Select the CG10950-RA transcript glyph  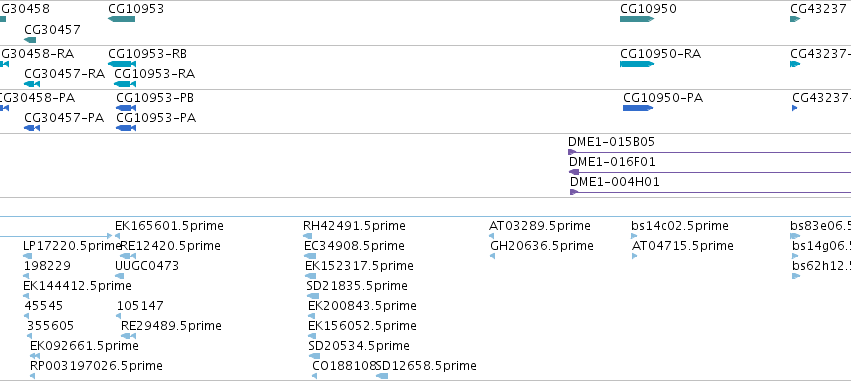point(637,64)
